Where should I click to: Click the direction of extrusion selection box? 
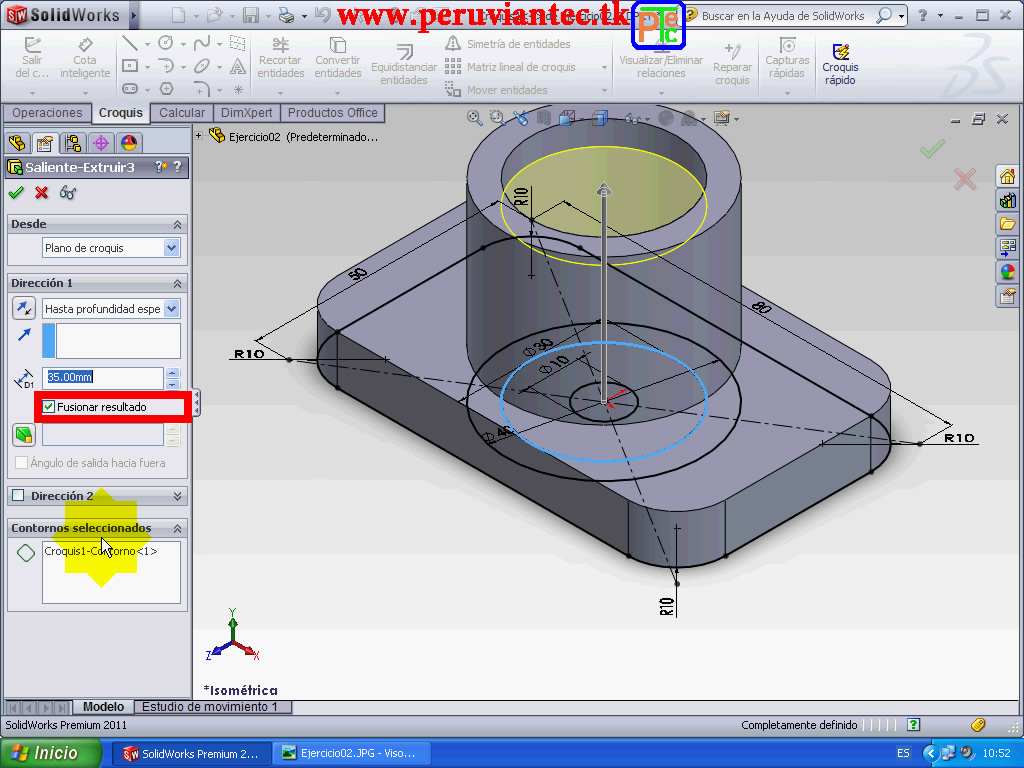(x=111, y=340)
